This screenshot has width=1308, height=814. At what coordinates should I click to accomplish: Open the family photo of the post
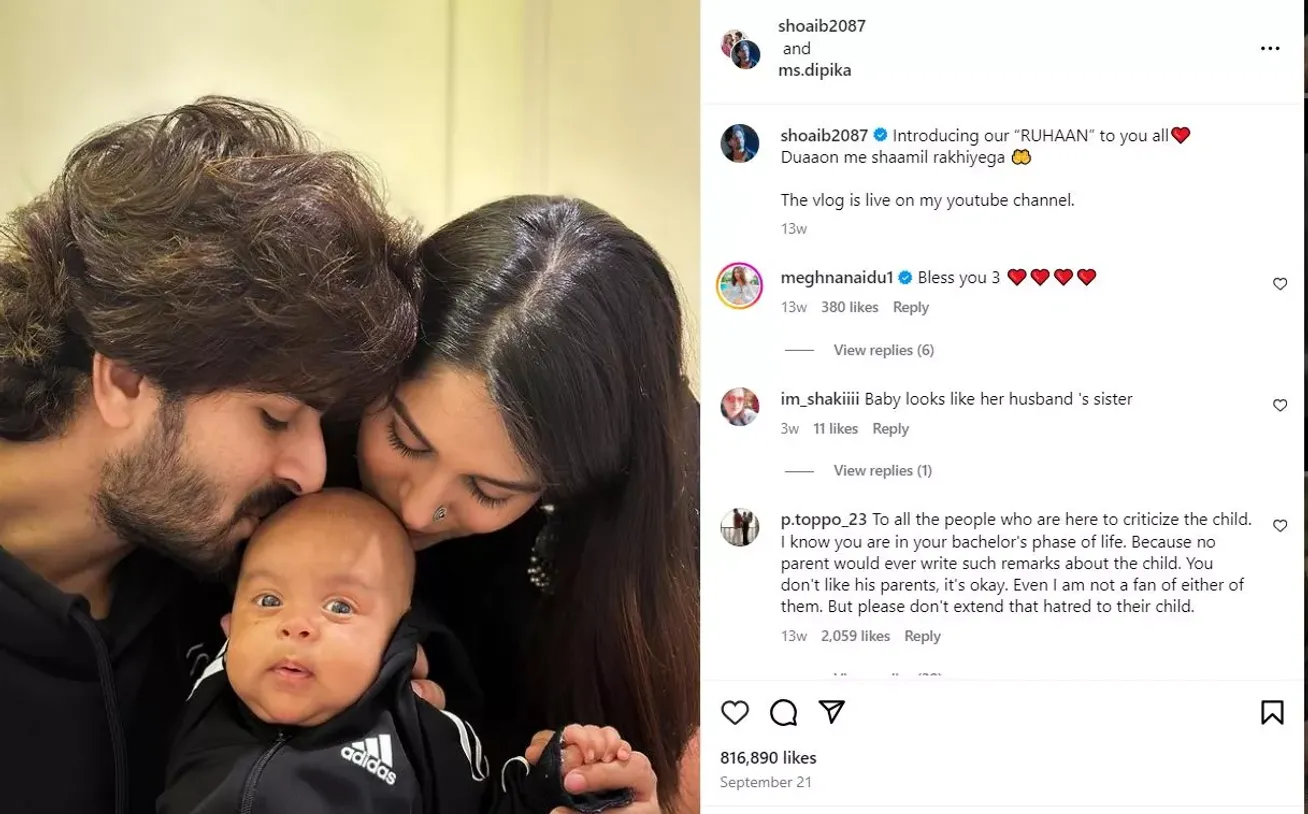(350, 407)
